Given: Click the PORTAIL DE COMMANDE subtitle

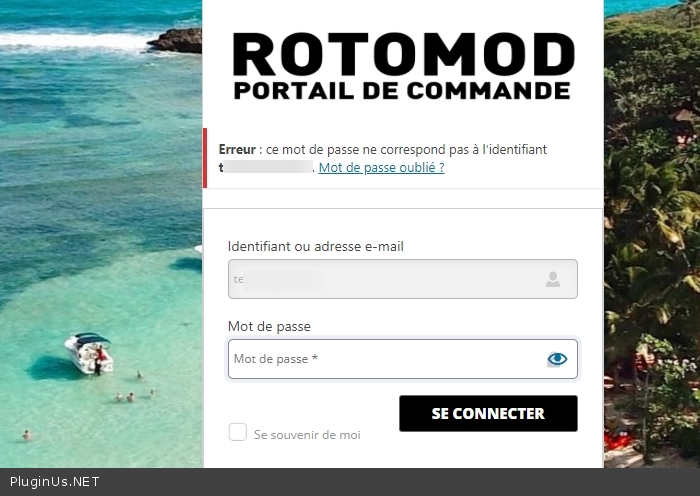Looking at the screenshot, I should tap(402, 91).
